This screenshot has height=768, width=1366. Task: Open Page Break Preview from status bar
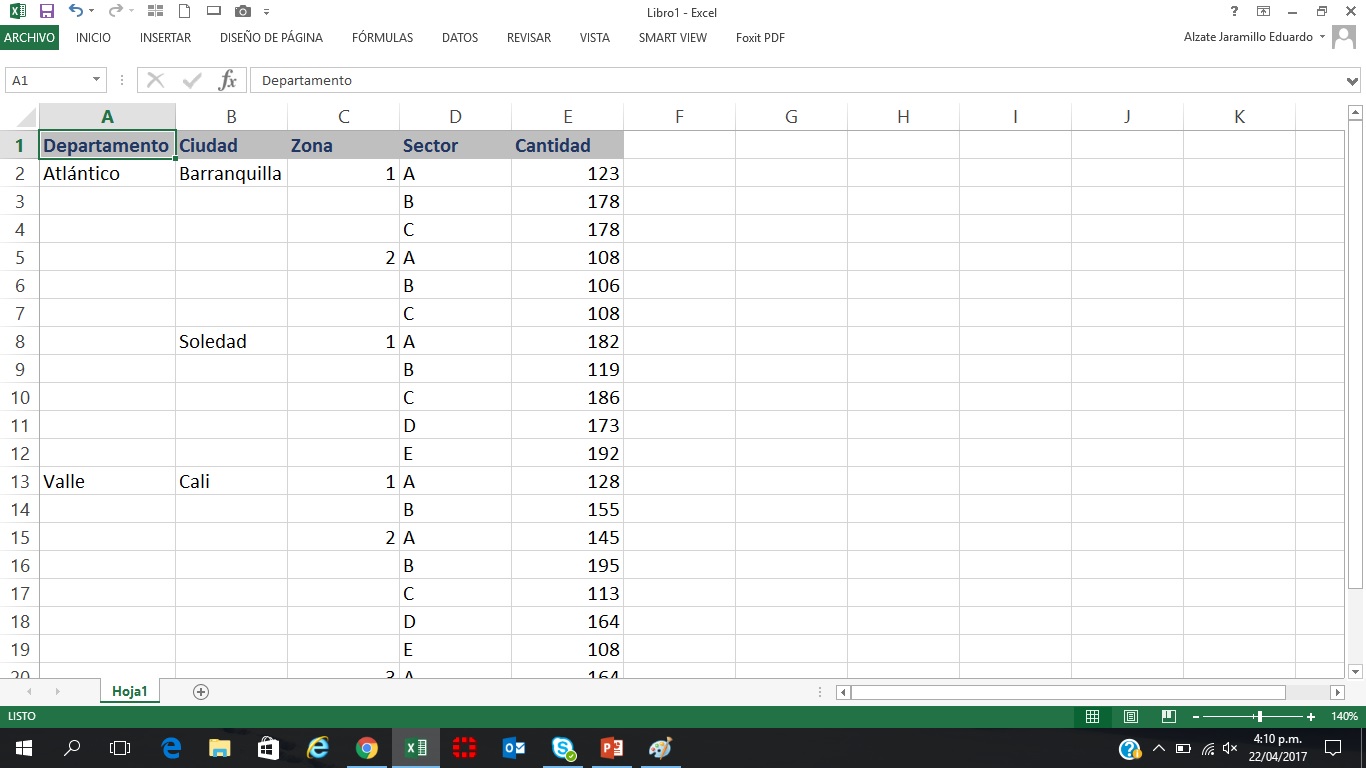1167,716
